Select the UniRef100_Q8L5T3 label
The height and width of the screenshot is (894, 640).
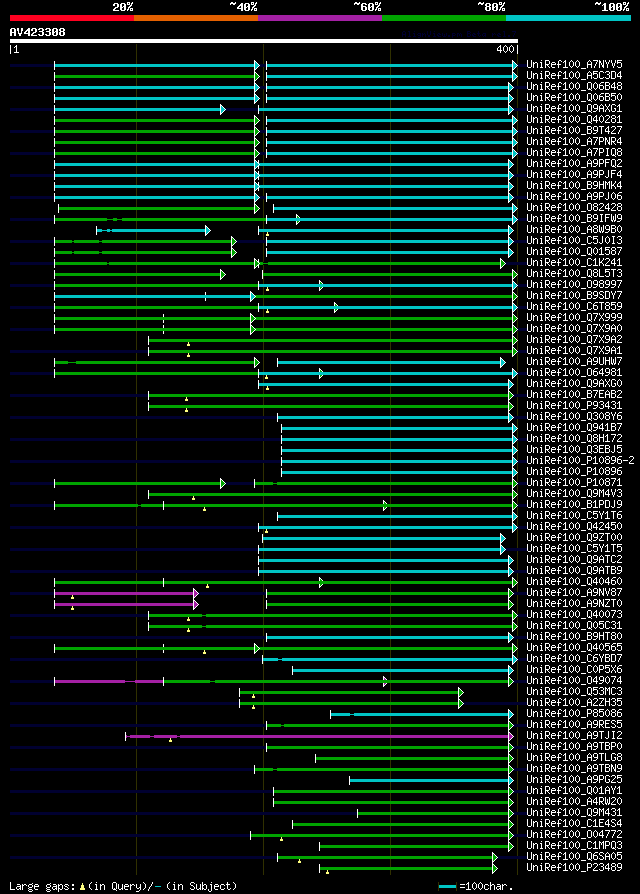pos(574,274)
